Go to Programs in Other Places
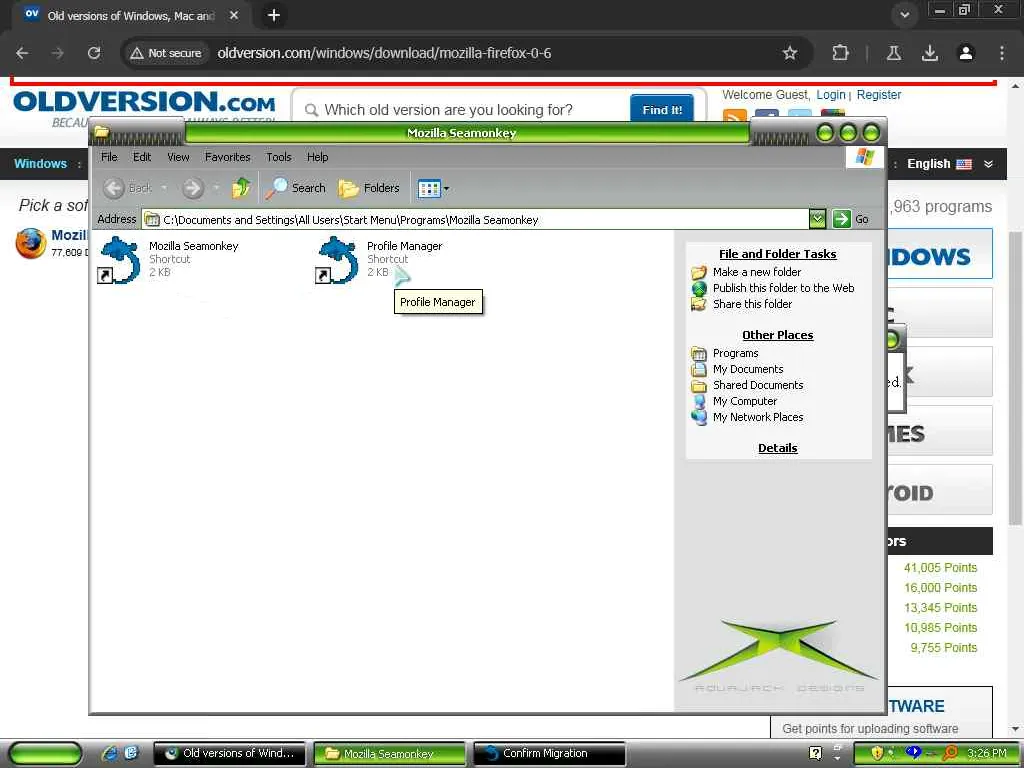The height and width of the screenshot is (768, 1024). 735,353
